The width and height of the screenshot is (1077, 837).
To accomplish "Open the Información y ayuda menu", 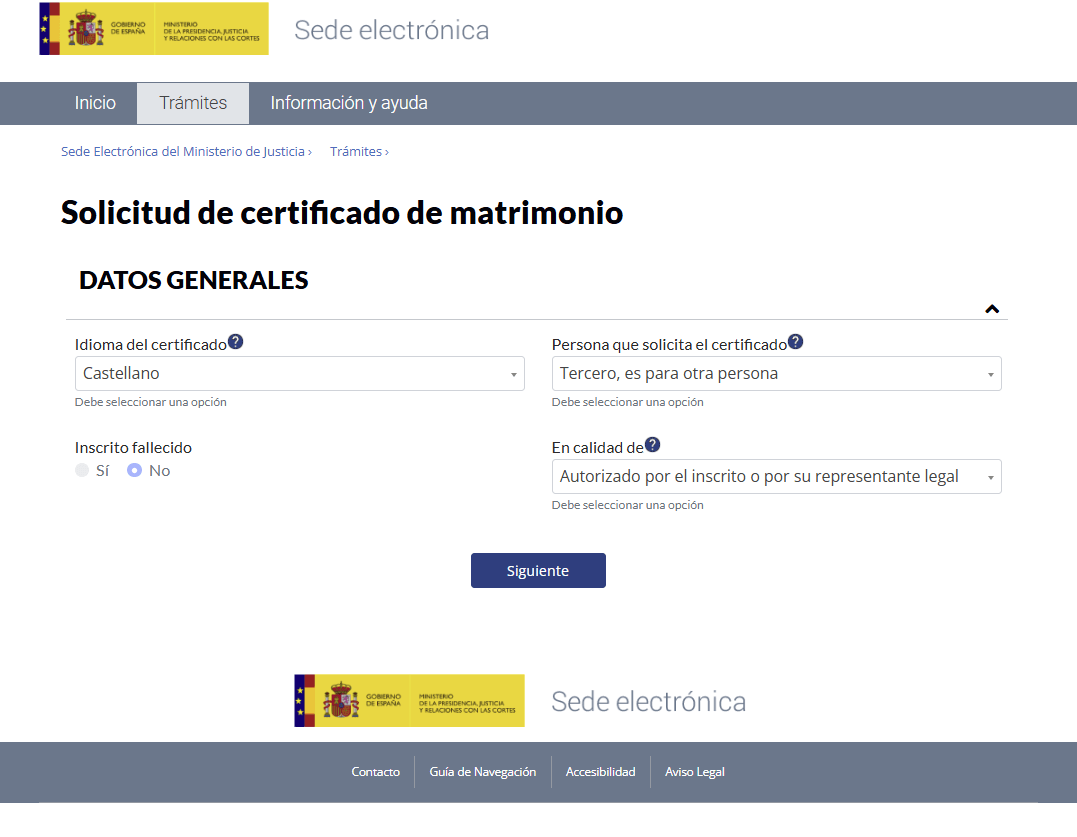I will point(348,102).
